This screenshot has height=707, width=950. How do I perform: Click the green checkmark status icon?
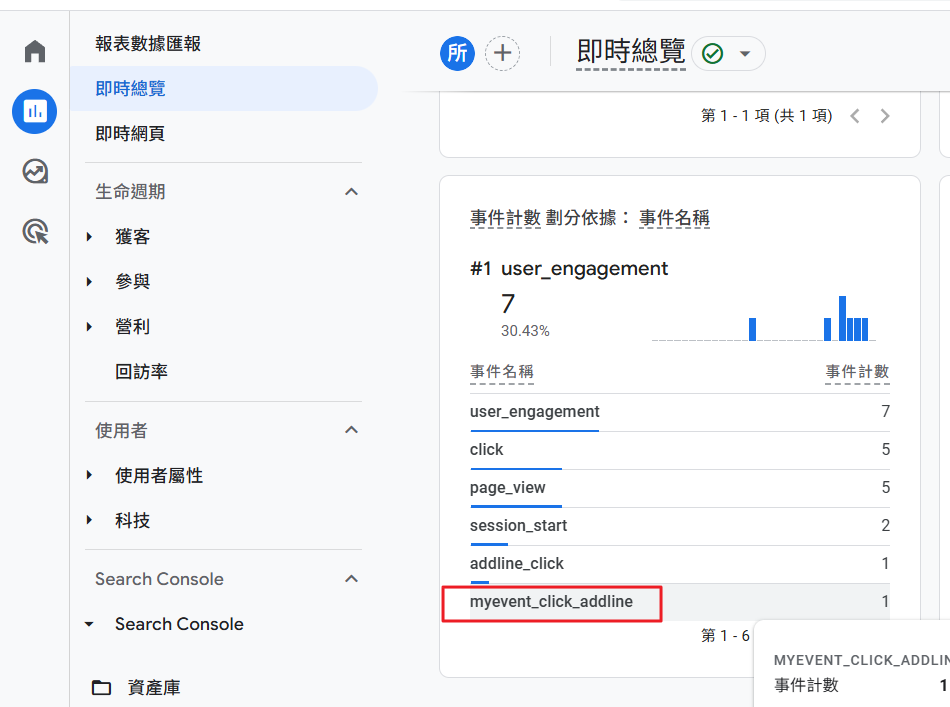click(712, 53)
